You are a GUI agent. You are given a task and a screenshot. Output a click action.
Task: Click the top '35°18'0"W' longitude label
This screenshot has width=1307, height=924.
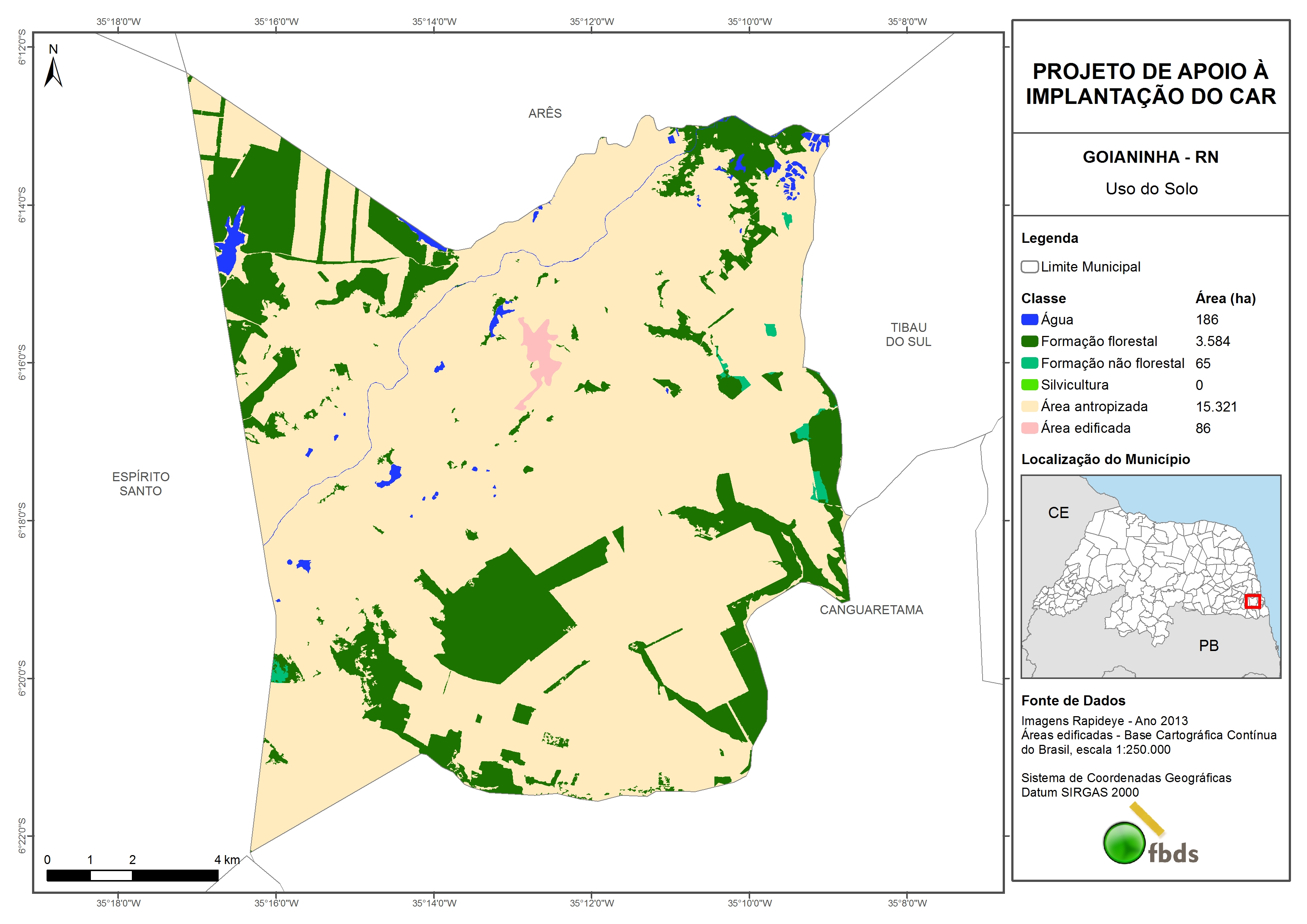coord(118,22)
